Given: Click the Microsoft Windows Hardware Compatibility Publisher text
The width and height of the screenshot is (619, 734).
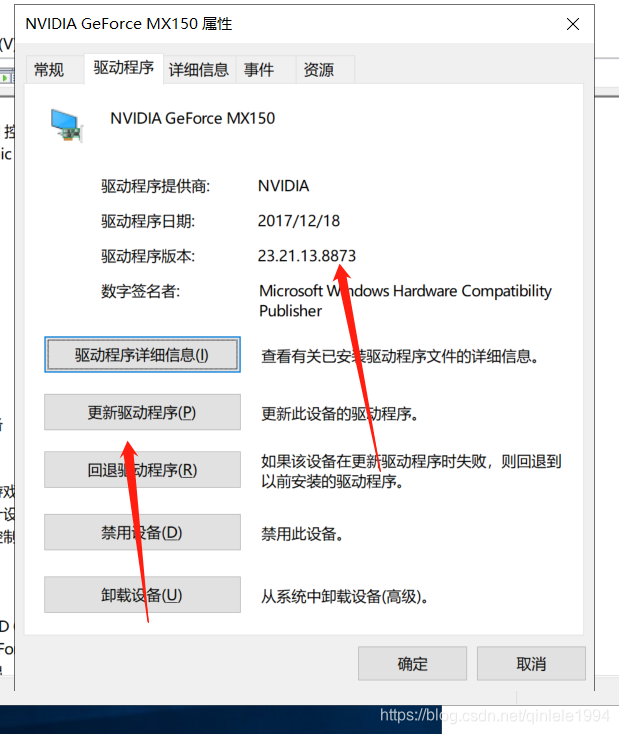Looking at the screenshot, I should (x=405, y=301).
